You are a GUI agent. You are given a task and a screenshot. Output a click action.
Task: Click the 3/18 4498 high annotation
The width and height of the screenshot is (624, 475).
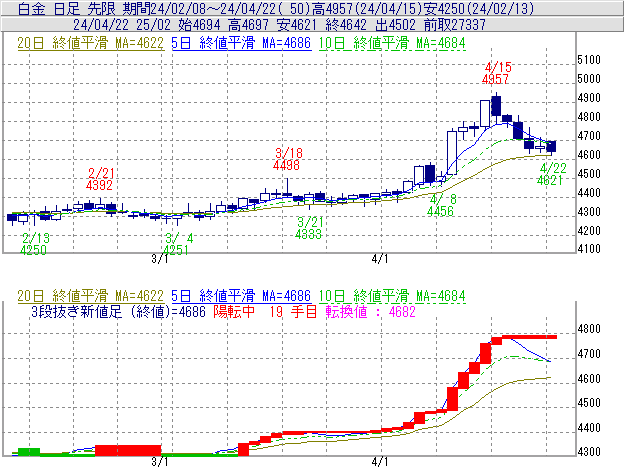(287, 159)
